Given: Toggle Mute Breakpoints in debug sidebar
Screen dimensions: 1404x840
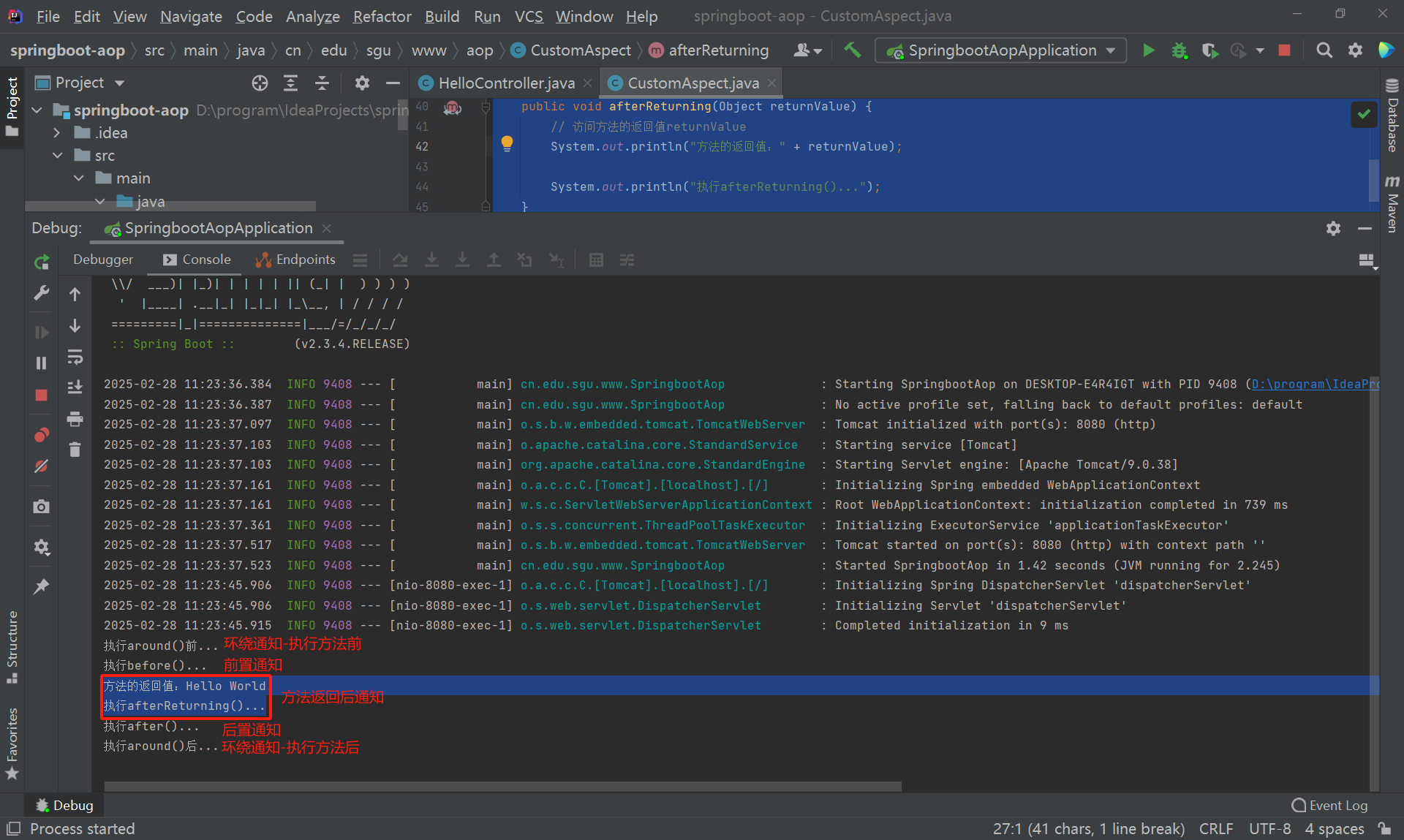Looking at the screenshot, I should click(42, 466).
